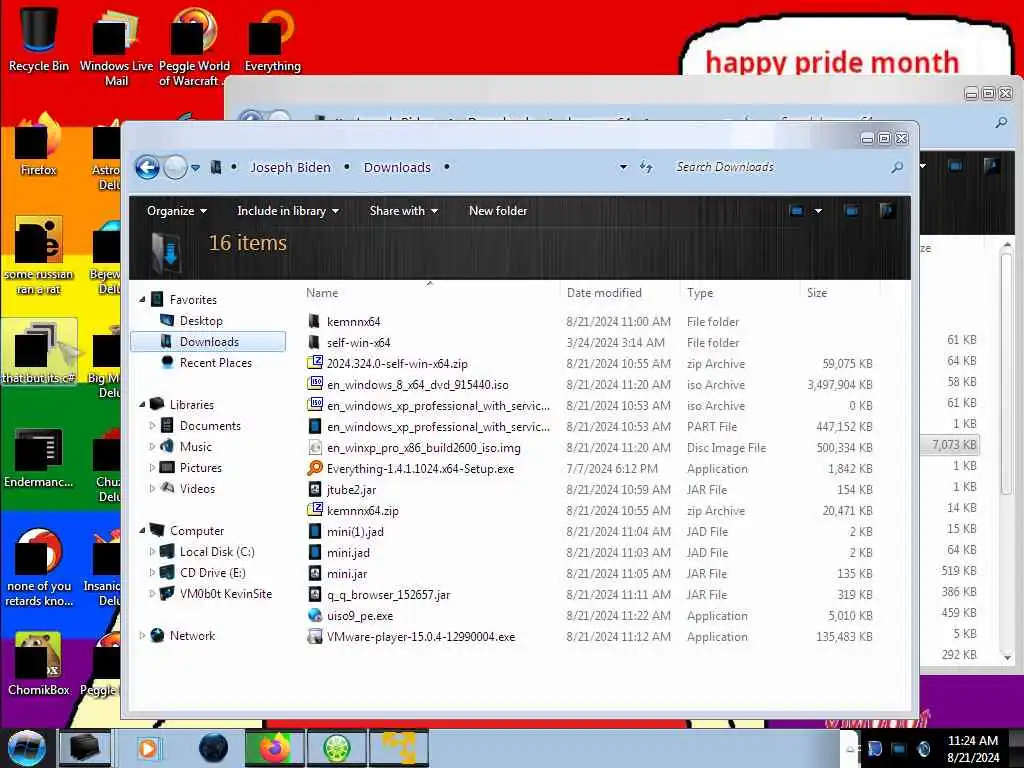Expand the Network tree node

point(142,635)
